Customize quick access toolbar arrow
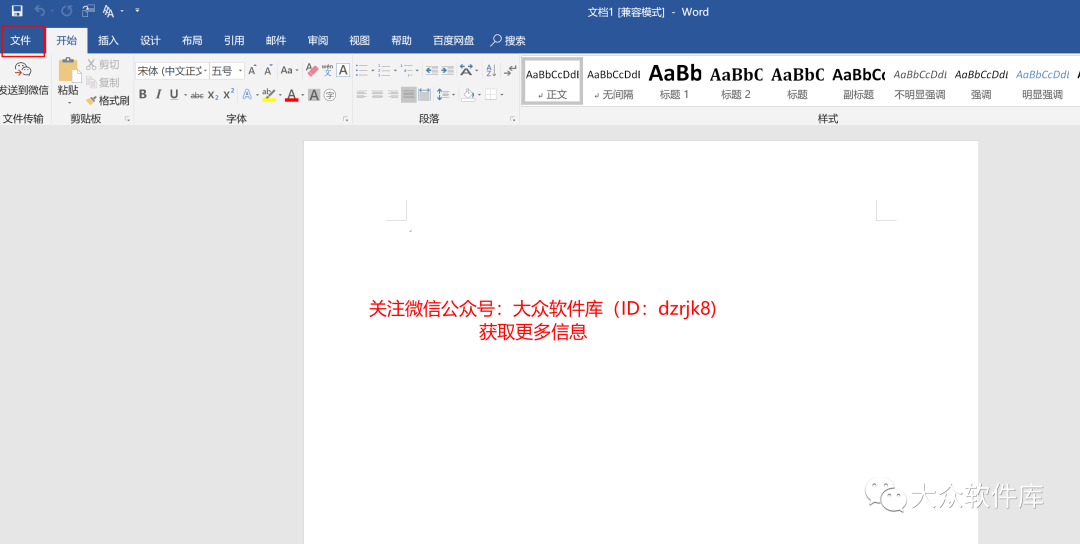Screen dimensions: 1080x544 [137, 11]
